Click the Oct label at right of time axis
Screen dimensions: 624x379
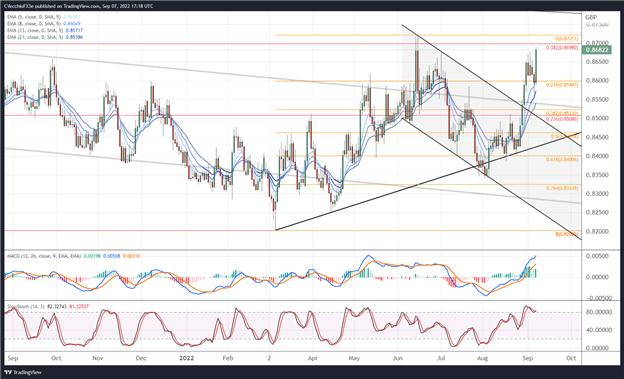click(x=571, y=358)
